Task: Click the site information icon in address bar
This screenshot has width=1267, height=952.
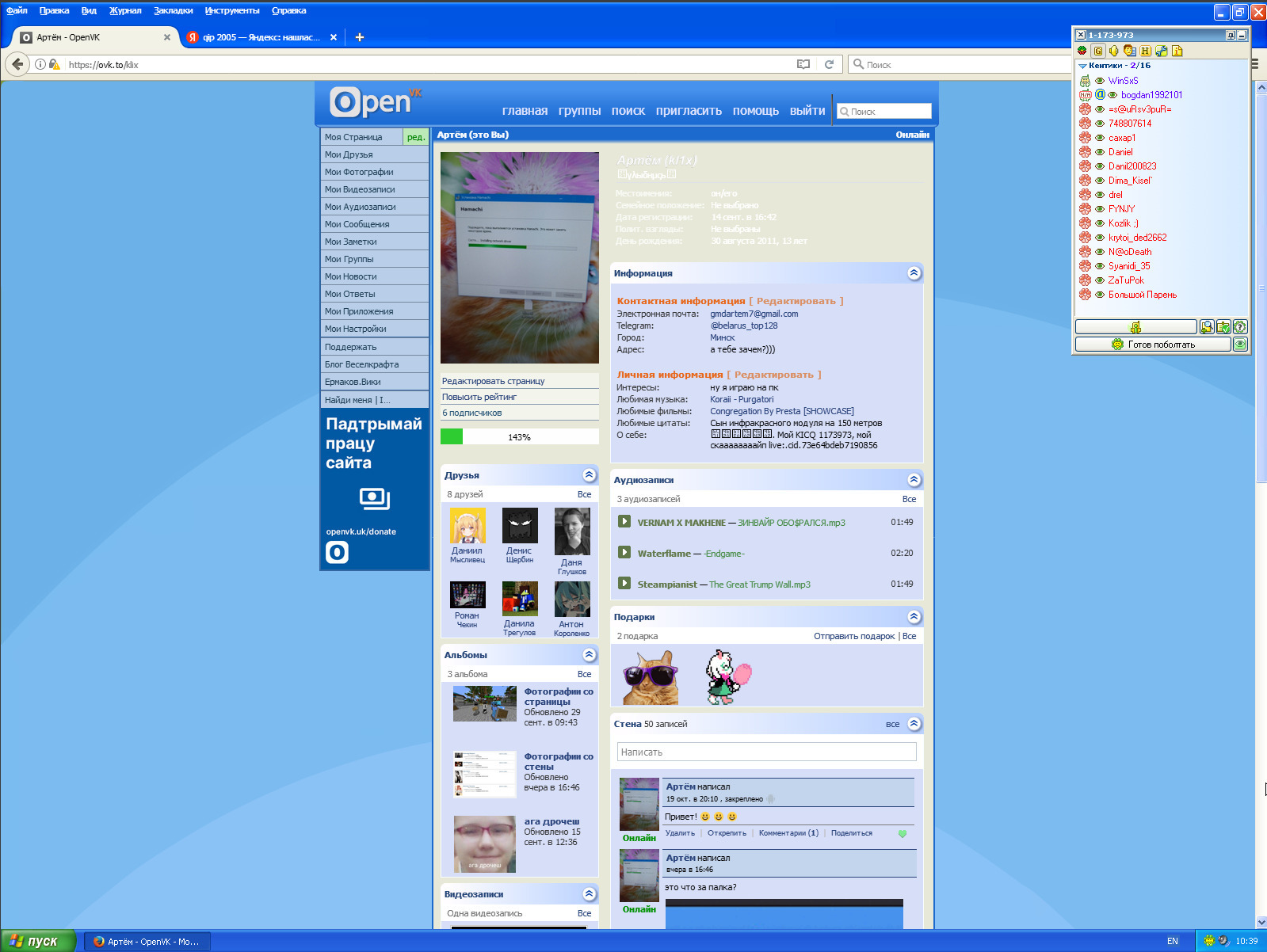Action: pyautogui.click(x=40, y=64)
